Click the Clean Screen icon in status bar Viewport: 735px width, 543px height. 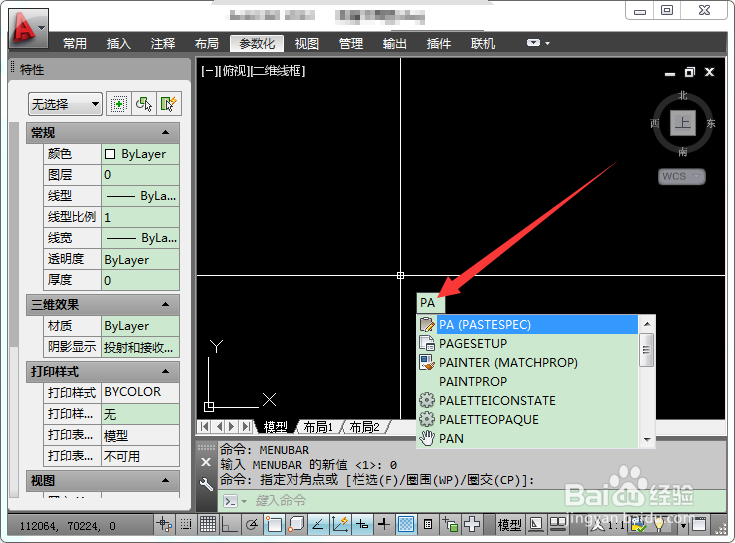698,524
